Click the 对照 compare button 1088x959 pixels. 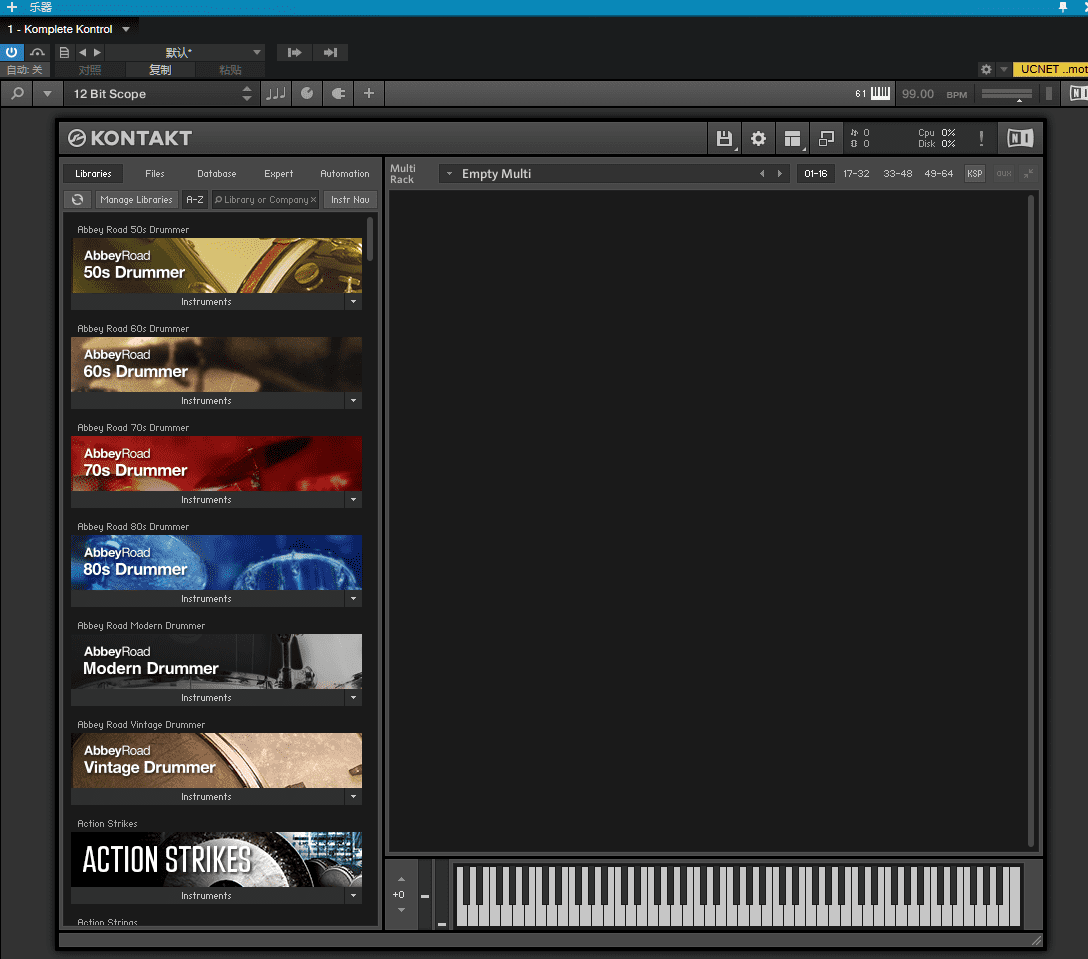pos(90,69)
